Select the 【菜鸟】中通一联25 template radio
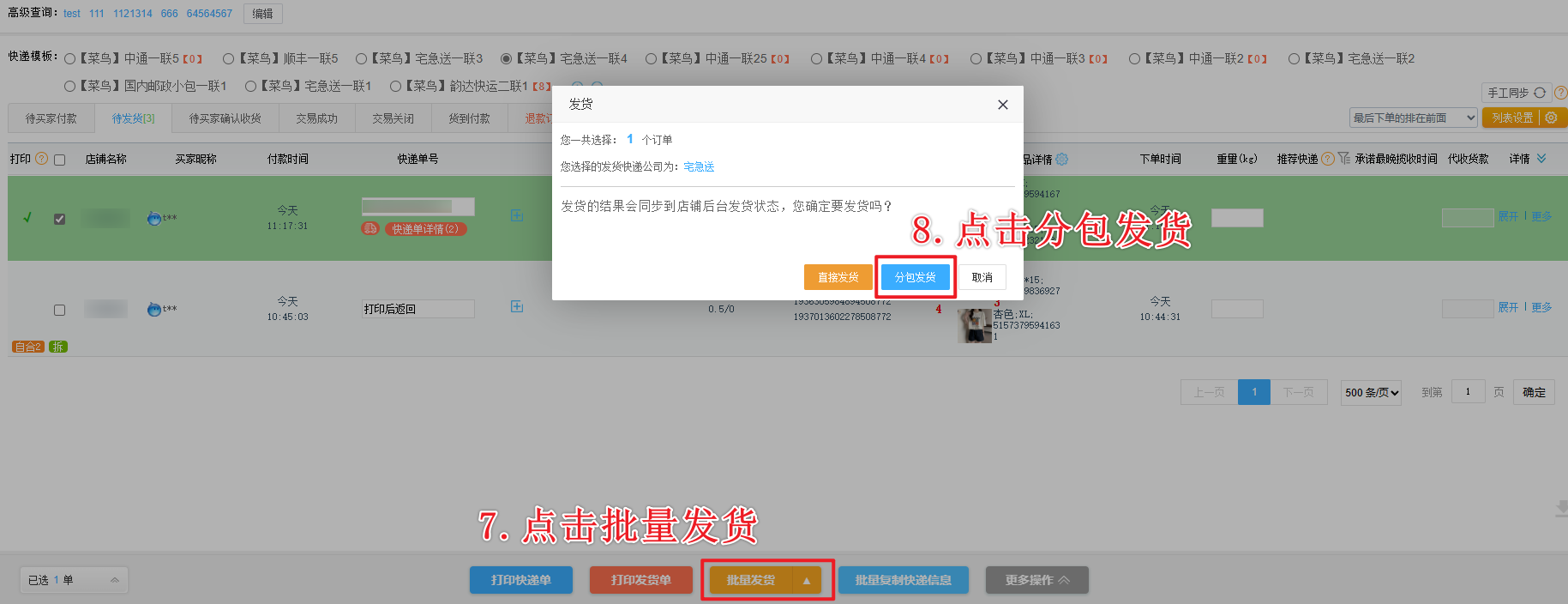Image resolution: width=1568 pixels, height=604 pixels. (651, 59)
